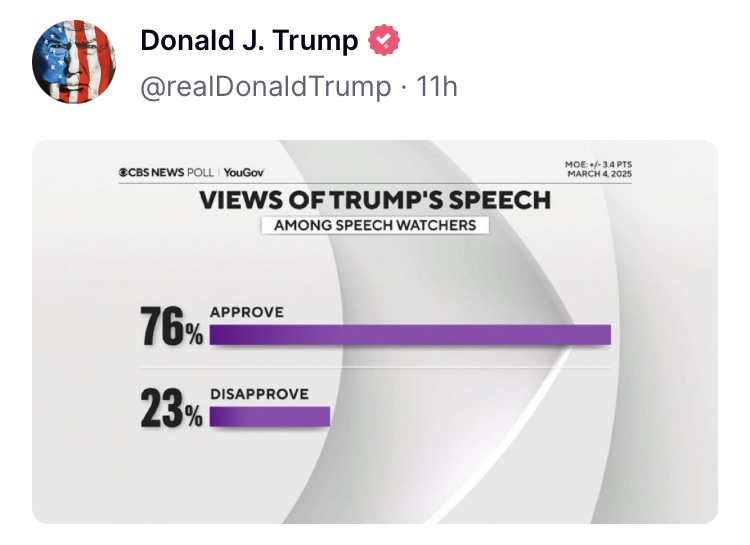Click the purple 76% Approve bar
The height and width of the screenshot is (545, 750).
coord(410,335)
